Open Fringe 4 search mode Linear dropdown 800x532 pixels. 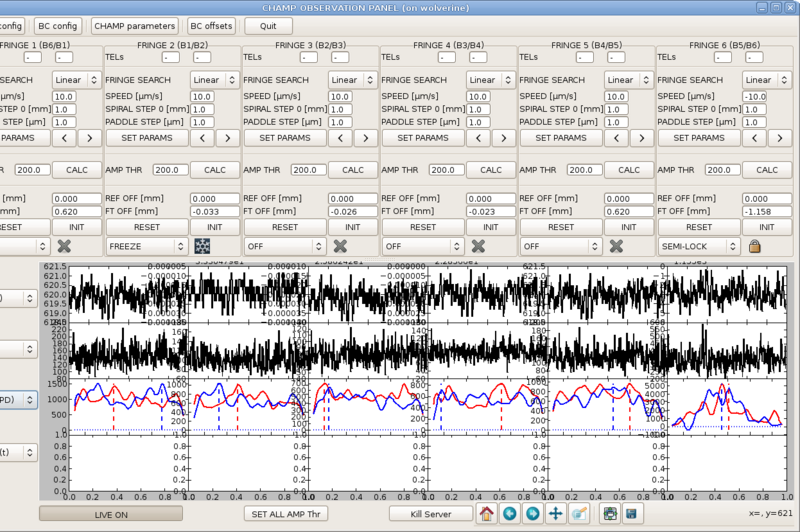coord(490,80)
